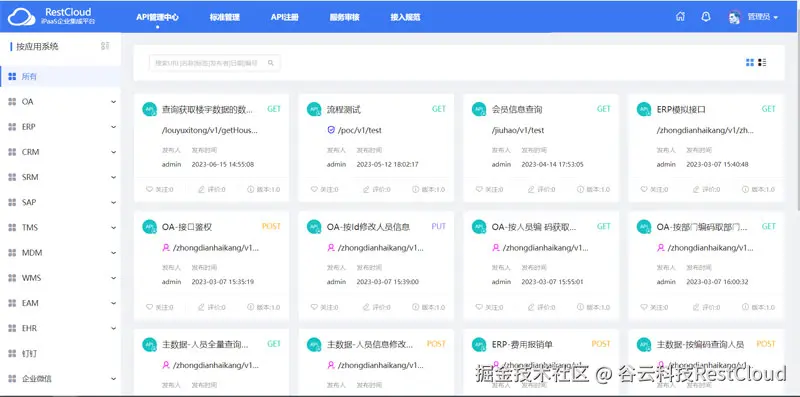Click the search magnifier icon
The width and height of the screenshot is (800, 397).
tap(271, 63)
